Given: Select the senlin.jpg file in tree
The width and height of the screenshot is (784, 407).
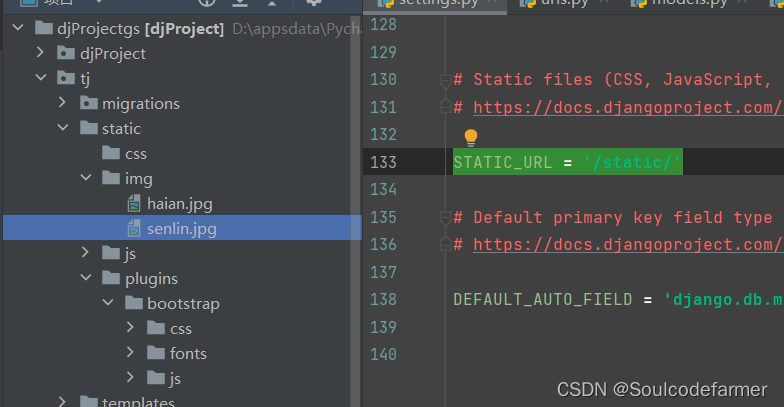Looking at the screenshot, I should pos(182,228).
